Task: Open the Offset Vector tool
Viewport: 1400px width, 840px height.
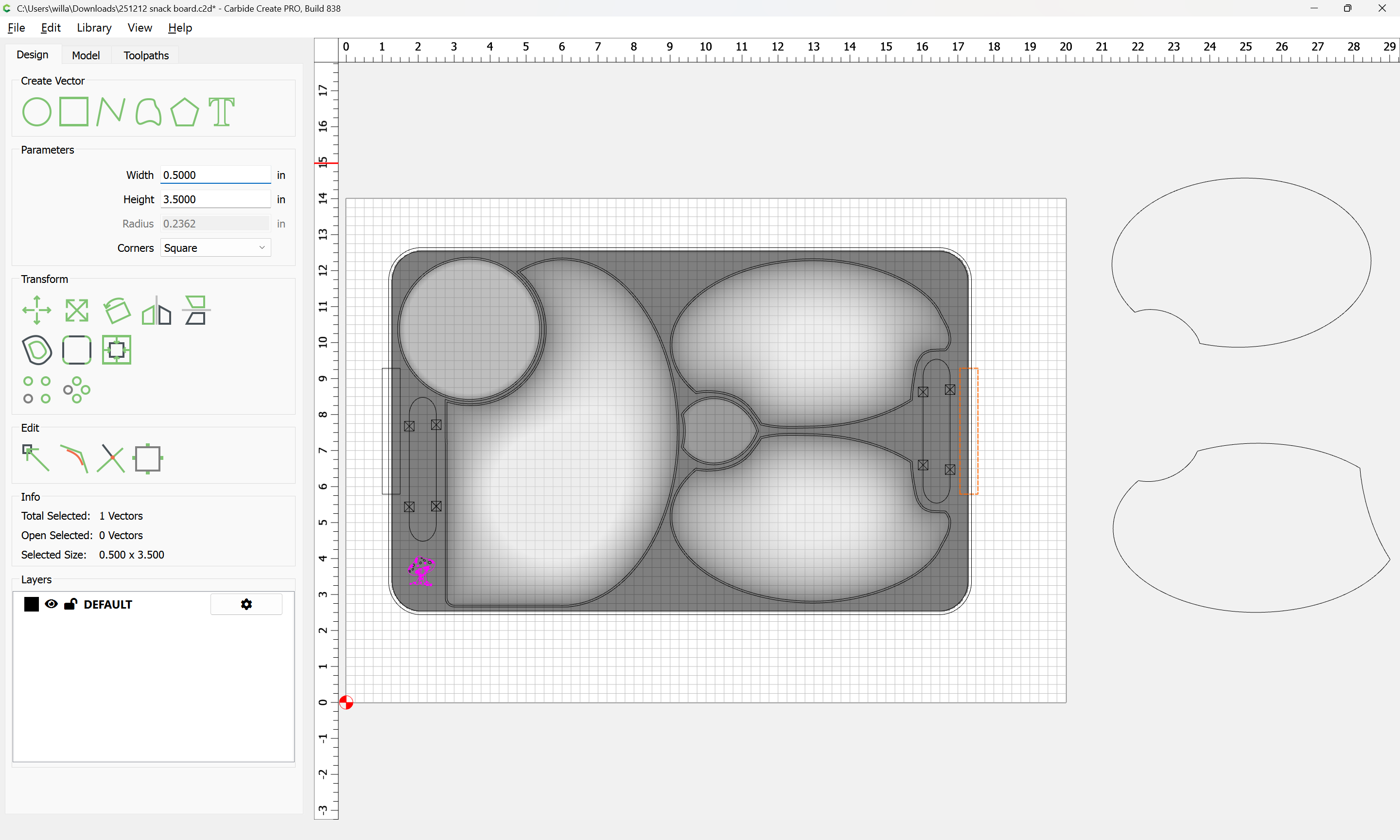Action: click(x=37, y=350)
